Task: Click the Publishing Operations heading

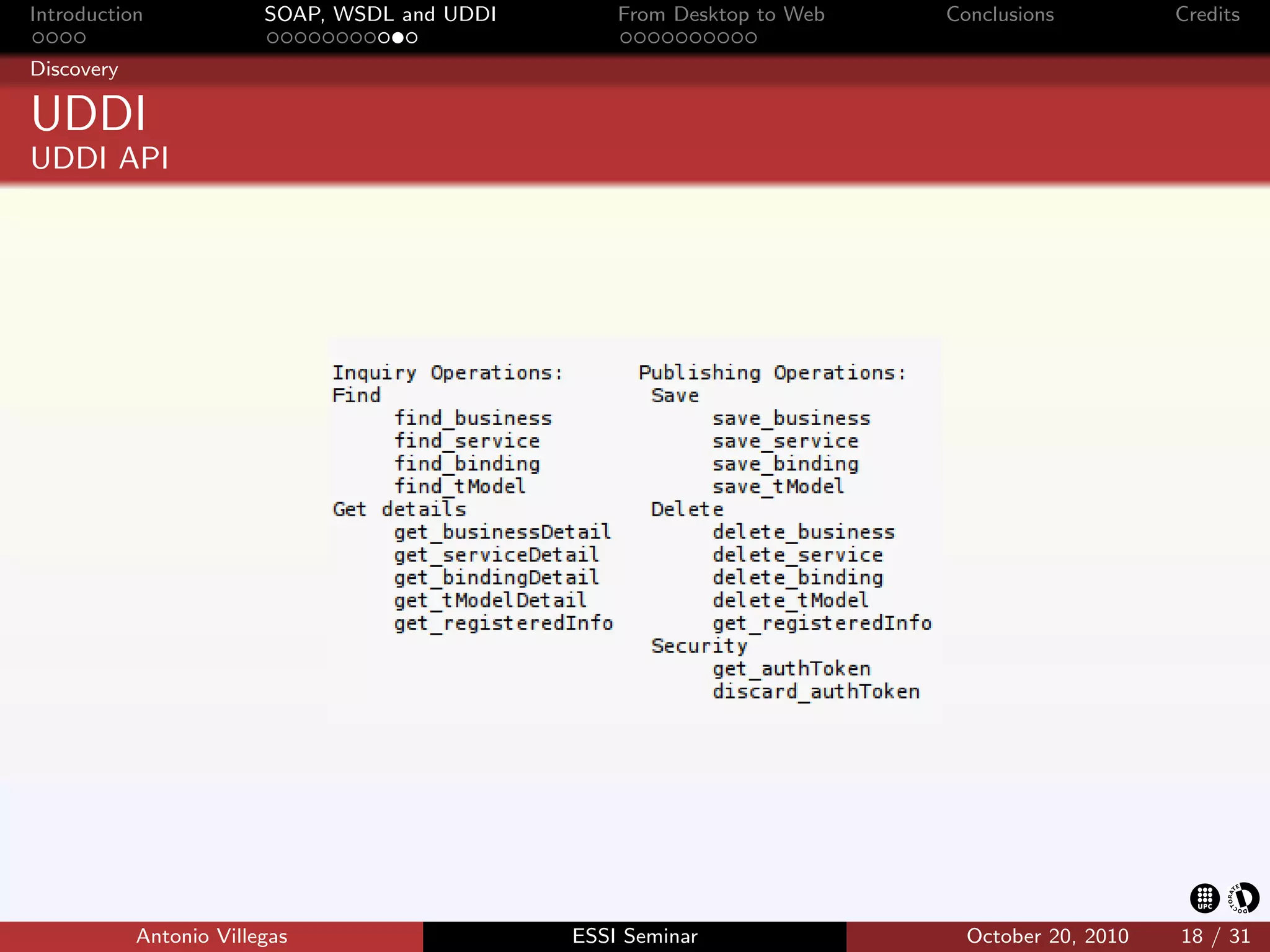Action: (x=772, y=372)
